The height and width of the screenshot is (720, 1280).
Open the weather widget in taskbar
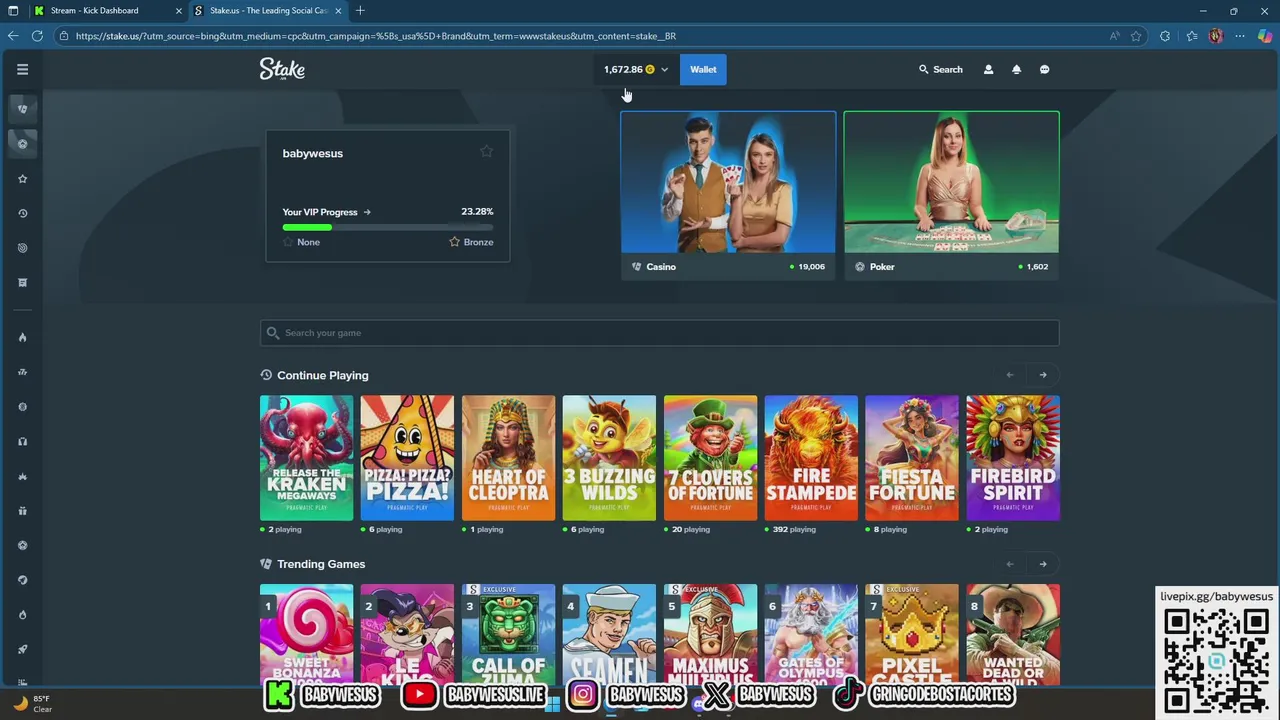tap(32, 704)
